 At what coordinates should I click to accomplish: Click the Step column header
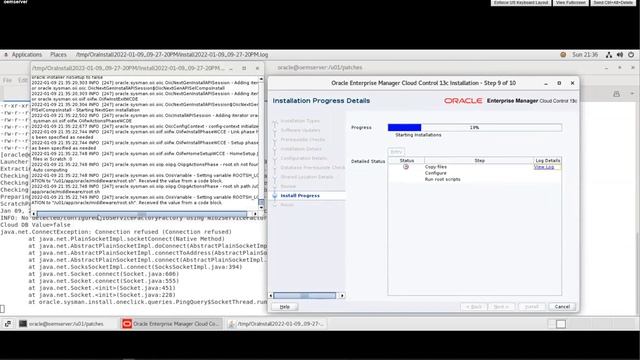point(479,160)
